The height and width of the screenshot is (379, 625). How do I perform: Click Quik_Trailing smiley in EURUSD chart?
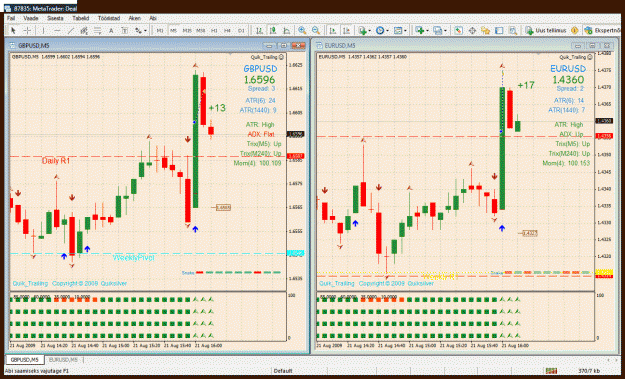coord(590,57)
